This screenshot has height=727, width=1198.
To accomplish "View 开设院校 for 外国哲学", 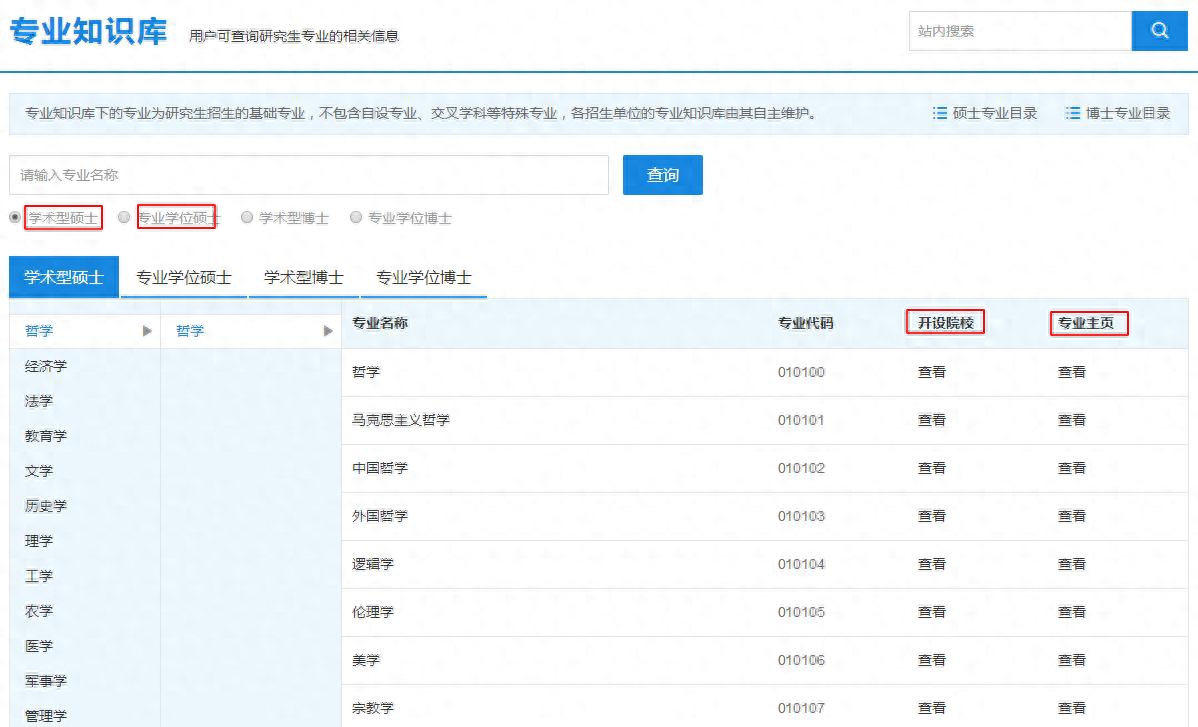I will point(931,516).
